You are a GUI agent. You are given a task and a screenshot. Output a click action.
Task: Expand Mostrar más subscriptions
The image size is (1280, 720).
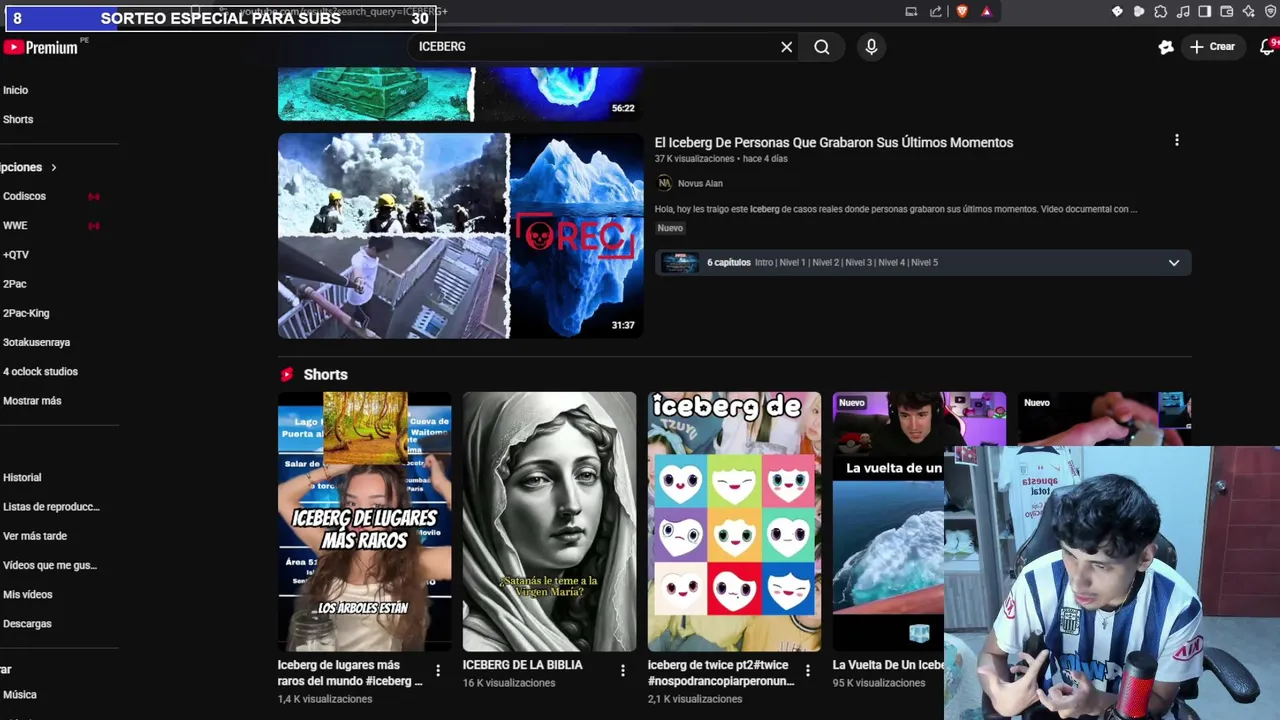tap(32, 400)
